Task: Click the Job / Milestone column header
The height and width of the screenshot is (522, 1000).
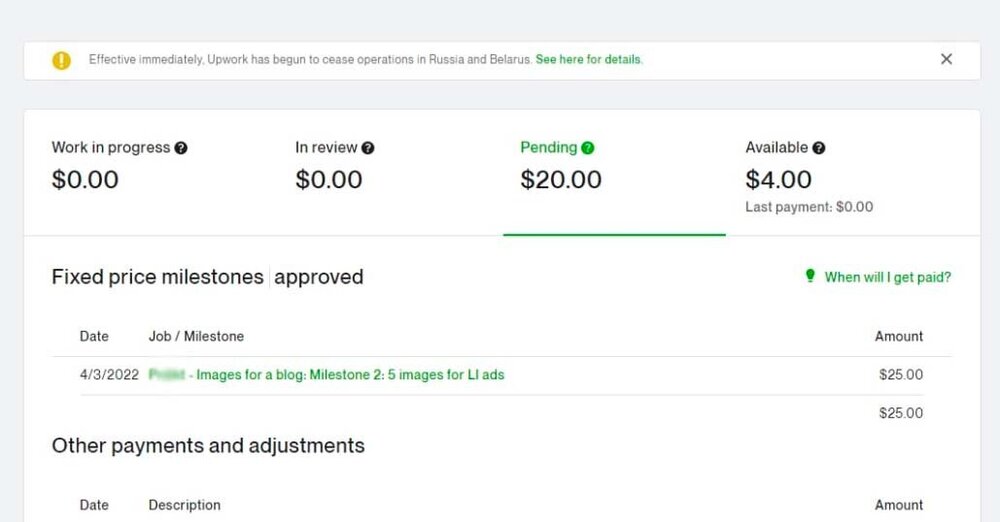Action: pyautogui.click(x=196, y=336)
